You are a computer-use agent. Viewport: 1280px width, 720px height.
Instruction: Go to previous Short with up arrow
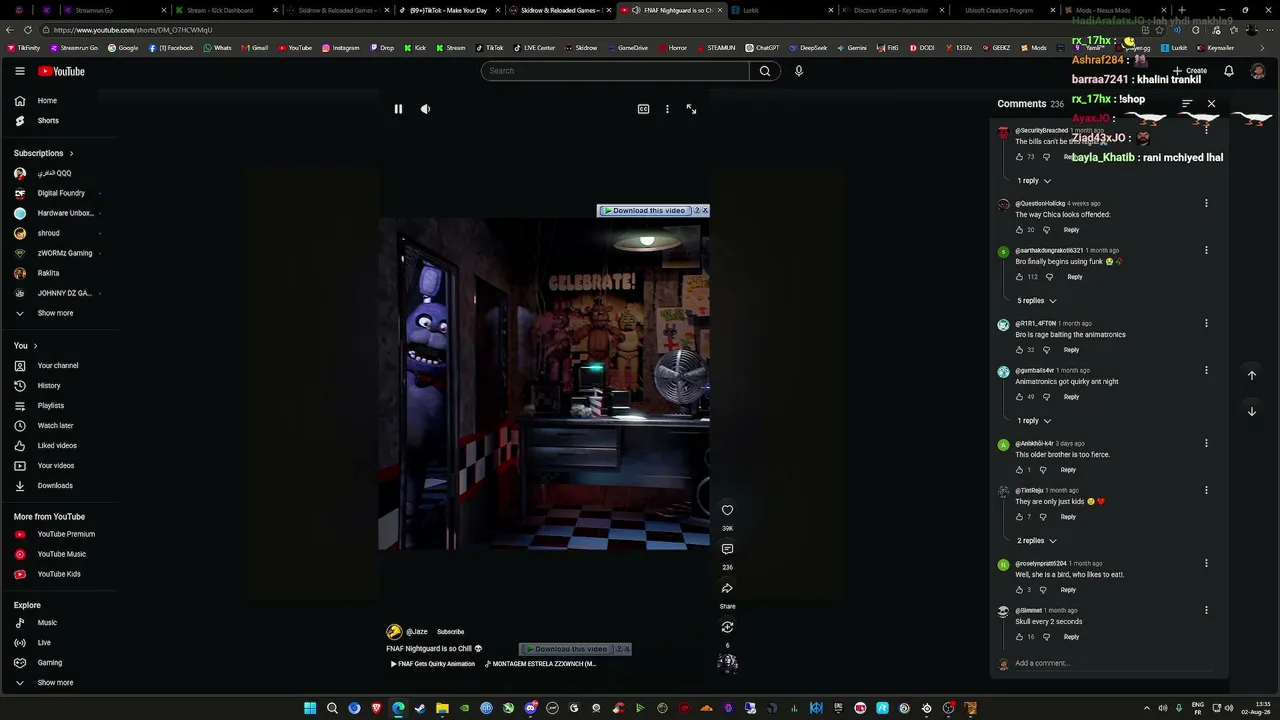coord(1251,375)
